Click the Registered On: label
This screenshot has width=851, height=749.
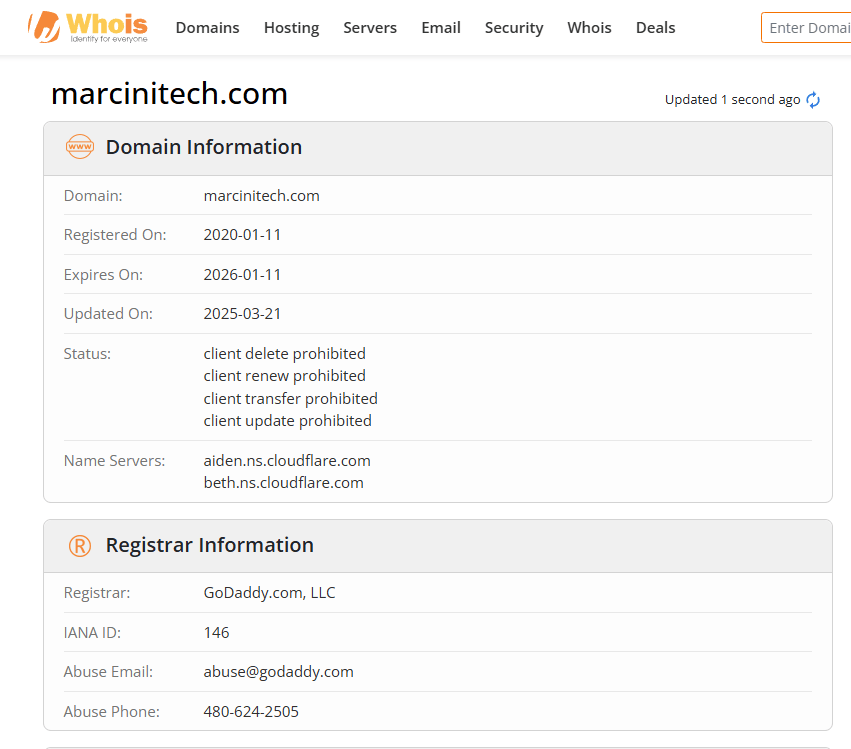pos(115,235)
